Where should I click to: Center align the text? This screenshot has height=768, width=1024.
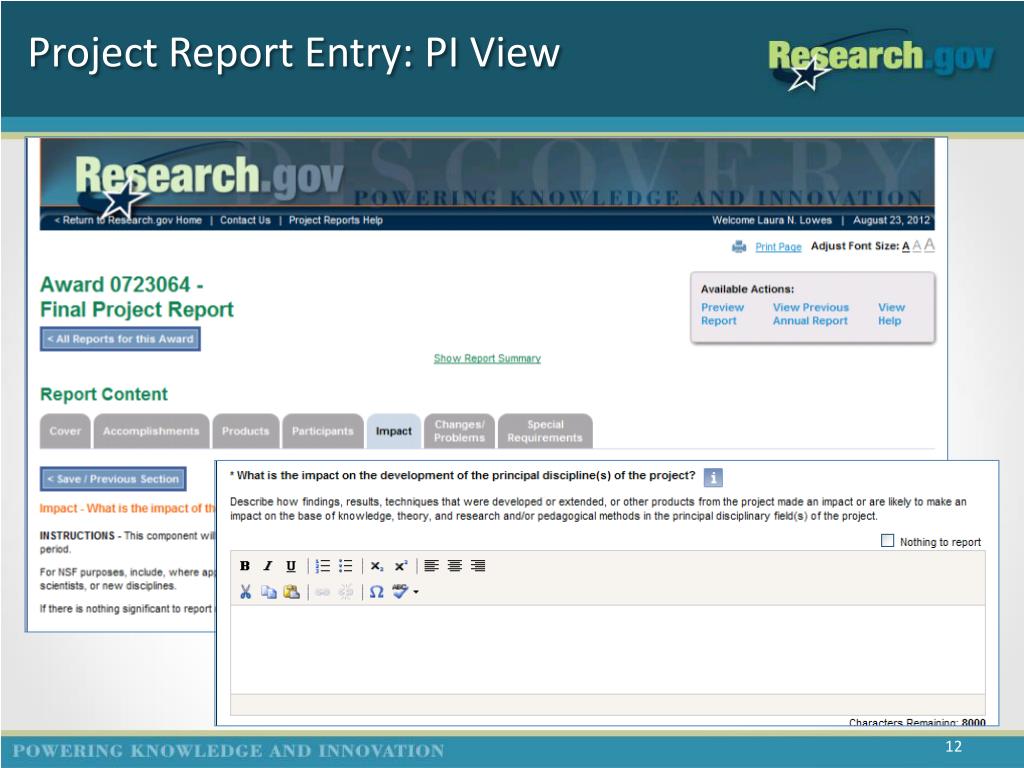click(x=455, y=566)
